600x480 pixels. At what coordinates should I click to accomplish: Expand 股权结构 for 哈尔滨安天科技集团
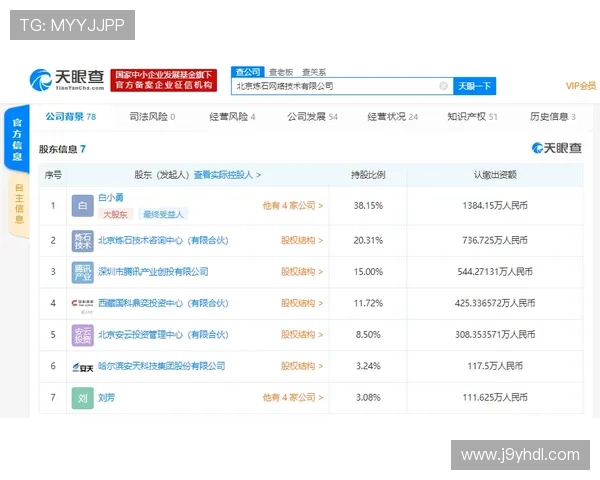pos(302,366)
